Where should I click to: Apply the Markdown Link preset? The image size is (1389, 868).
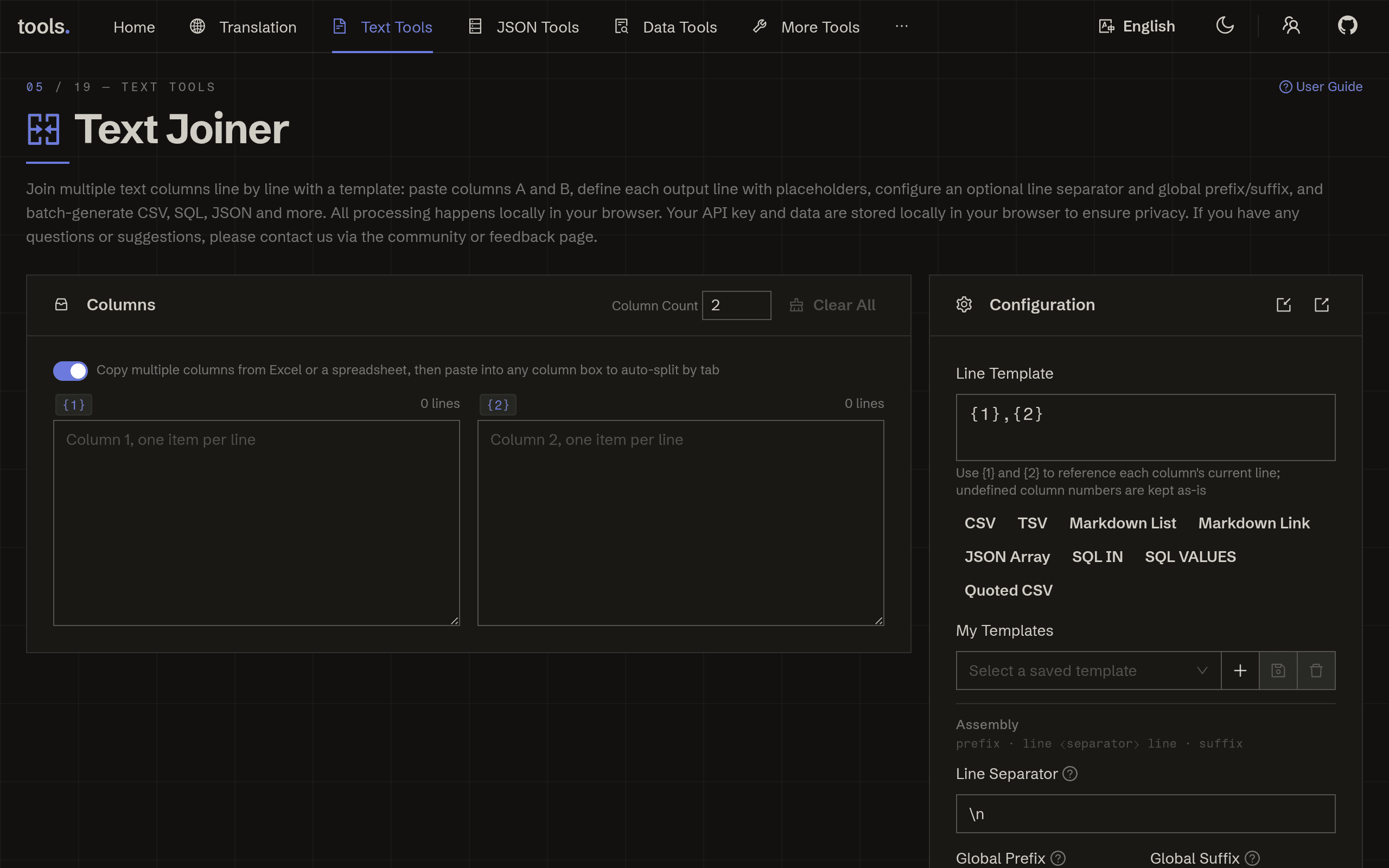[1253, 523]
